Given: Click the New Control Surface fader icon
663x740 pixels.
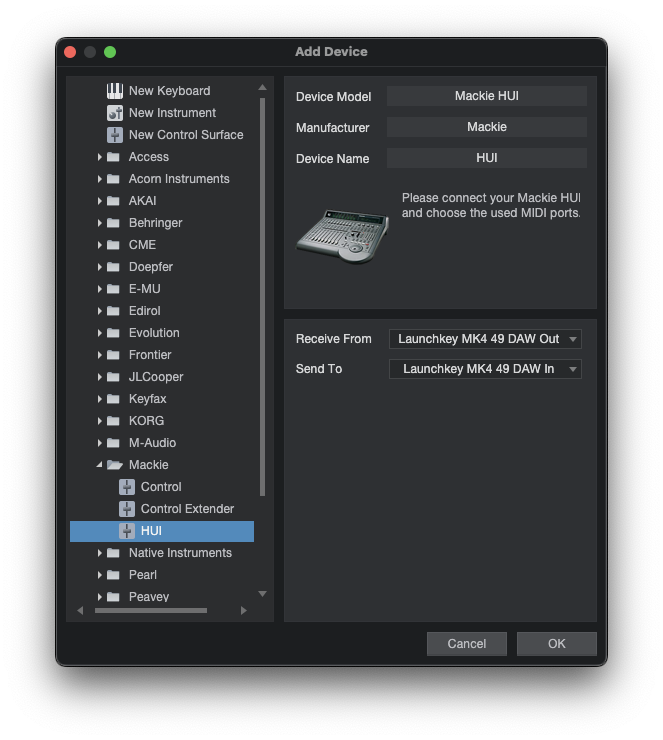Looking at the screenshot, I should (x=115, y=135).
